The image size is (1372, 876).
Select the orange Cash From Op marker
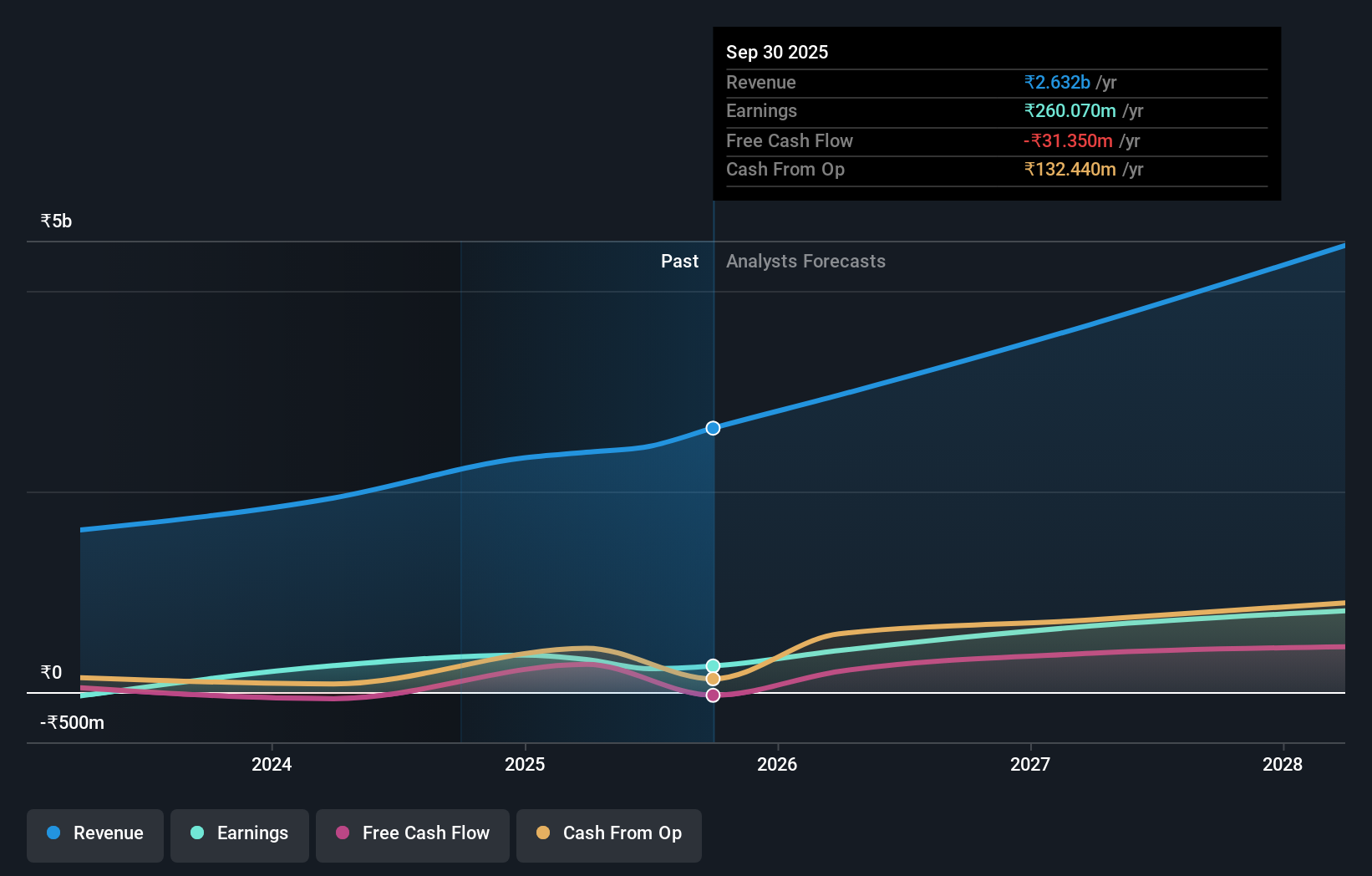tap(713, 679)
